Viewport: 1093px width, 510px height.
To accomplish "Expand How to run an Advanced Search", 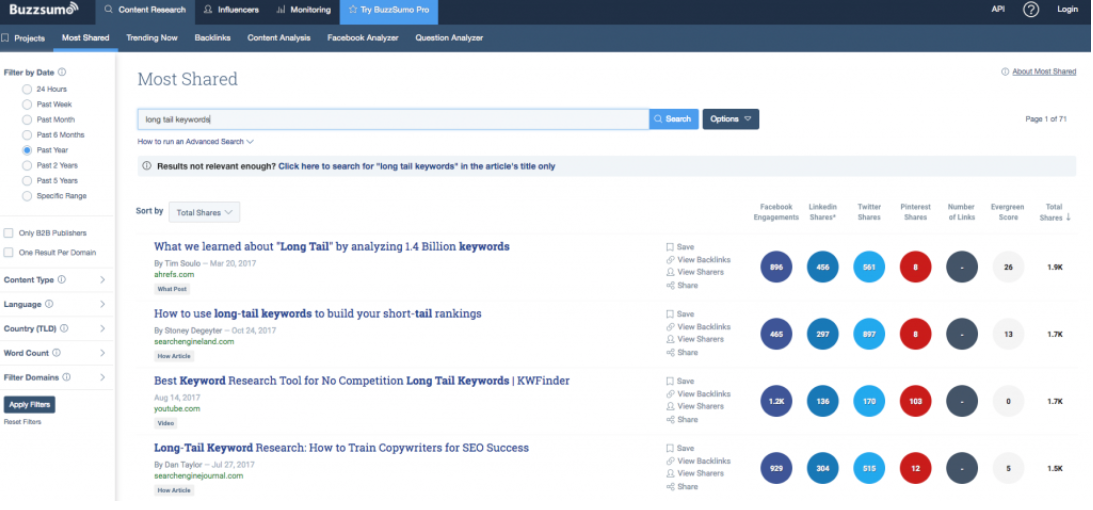I will (195, 141).
